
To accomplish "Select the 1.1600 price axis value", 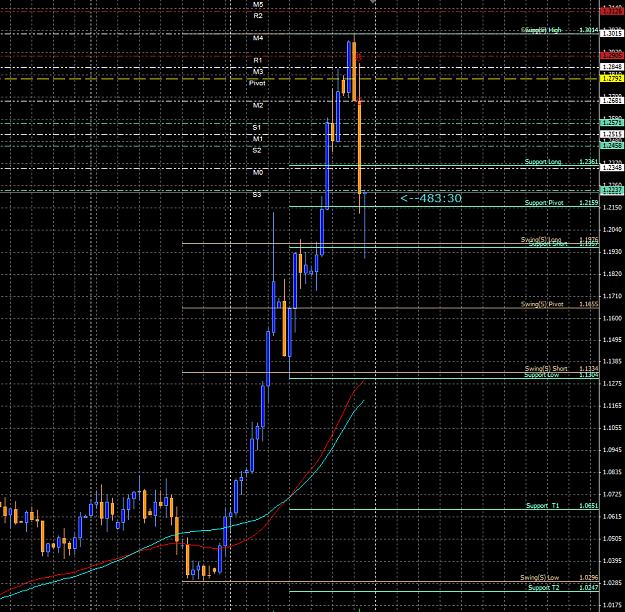I will pyautogui.click(x=612, y=318).
